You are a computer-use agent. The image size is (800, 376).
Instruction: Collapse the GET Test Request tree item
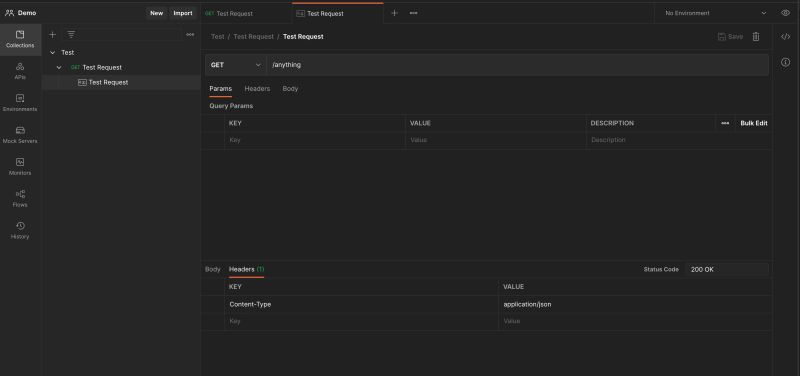(59, 67)
